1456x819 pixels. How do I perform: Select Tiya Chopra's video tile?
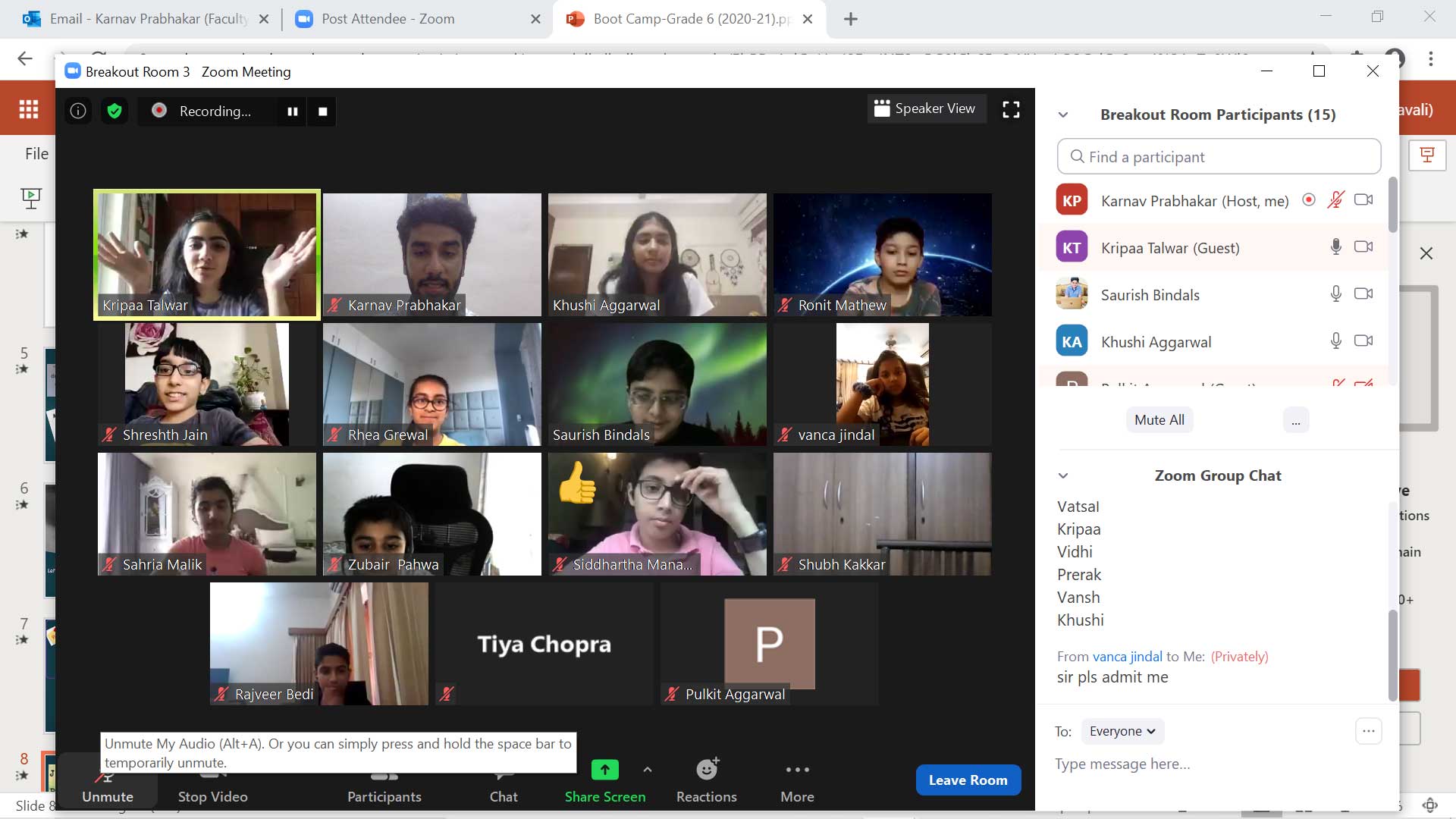coord(544,644)
